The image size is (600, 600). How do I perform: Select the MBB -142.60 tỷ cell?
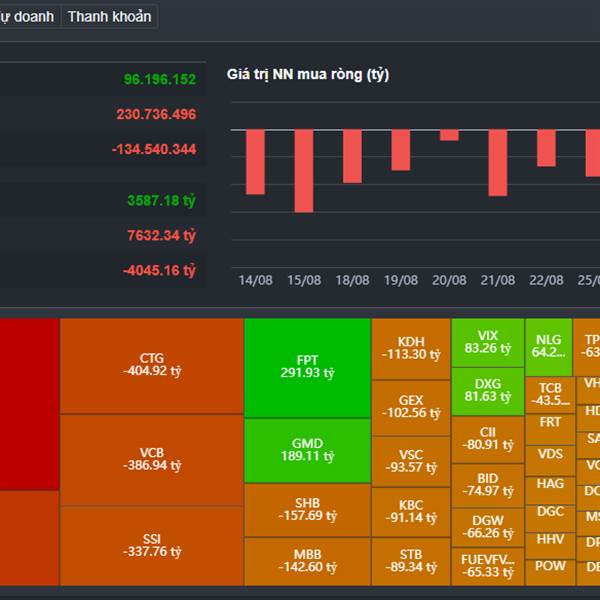coord(308,562)
